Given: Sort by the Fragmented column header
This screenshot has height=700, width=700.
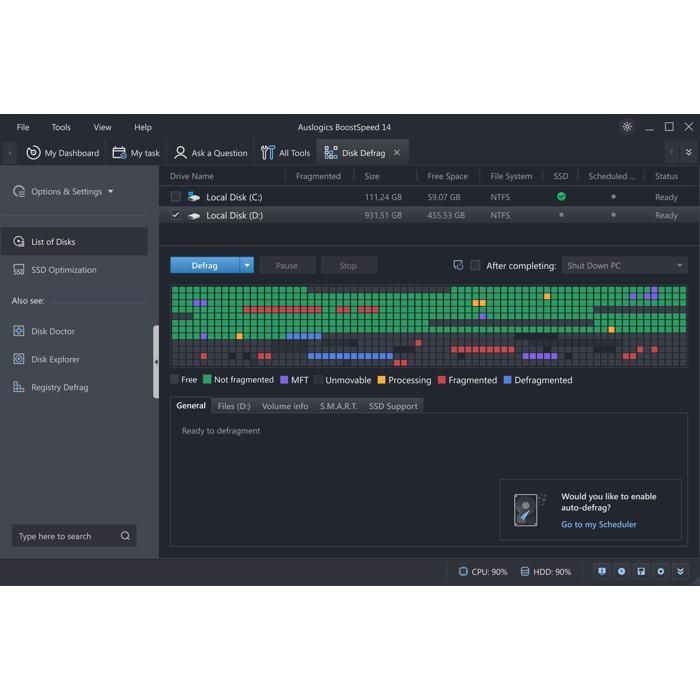Looking at the screenshot, I should [x=318, y=176].
